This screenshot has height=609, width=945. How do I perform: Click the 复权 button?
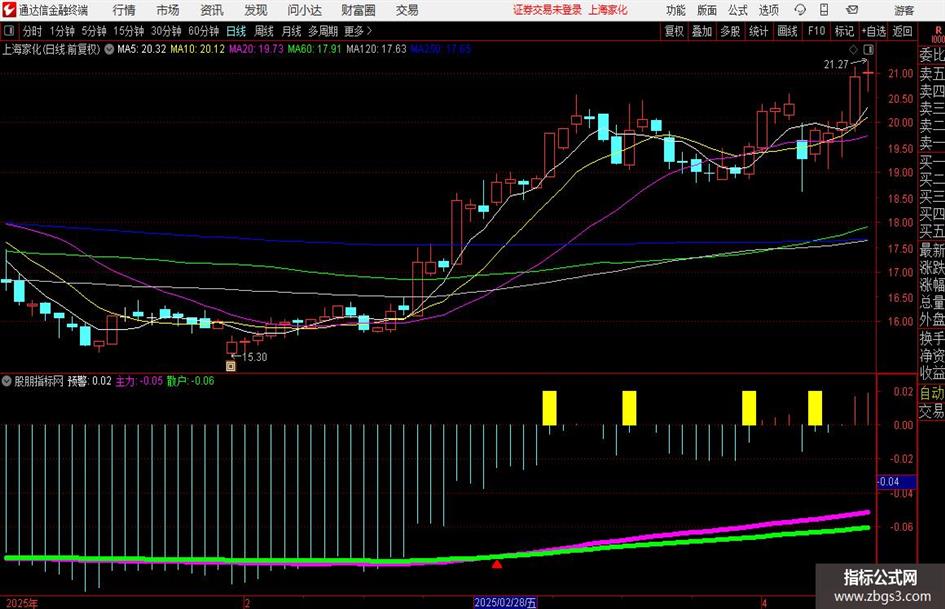click(674, 31)
